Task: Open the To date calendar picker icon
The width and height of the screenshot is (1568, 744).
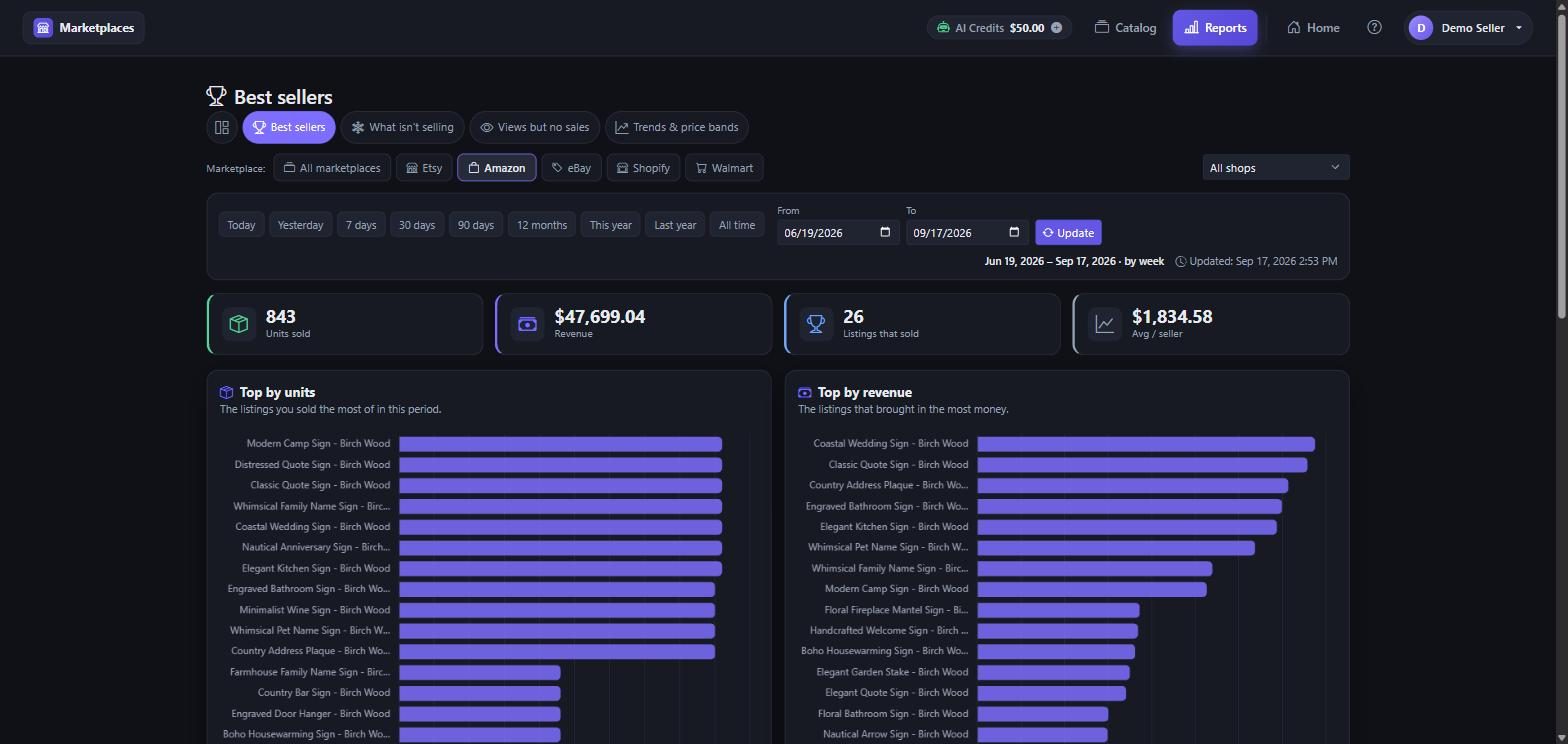Action: click(1014, 233)
